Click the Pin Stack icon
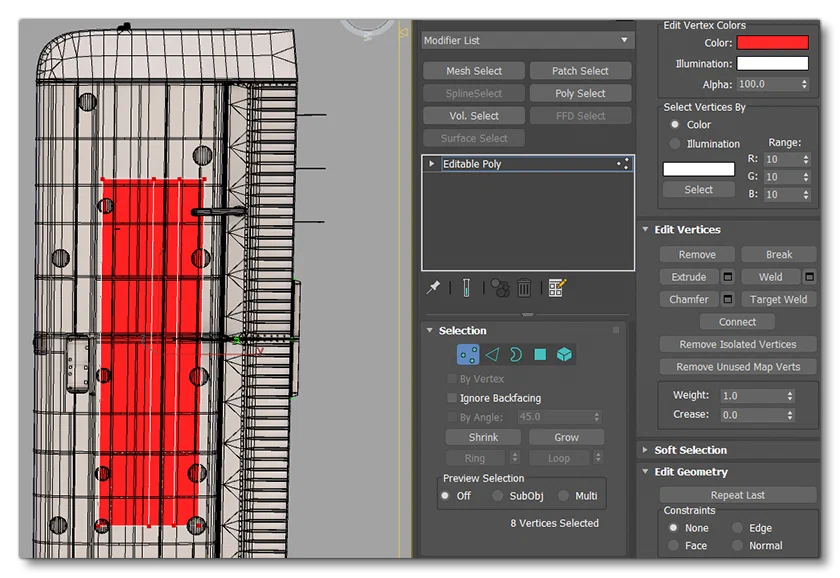840x578 pixels. [433, 288]
